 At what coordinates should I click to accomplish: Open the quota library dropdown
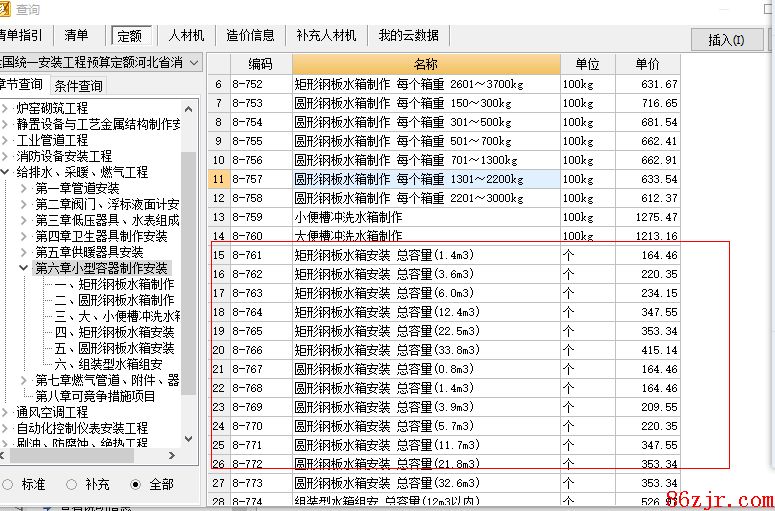coord(192,63)
